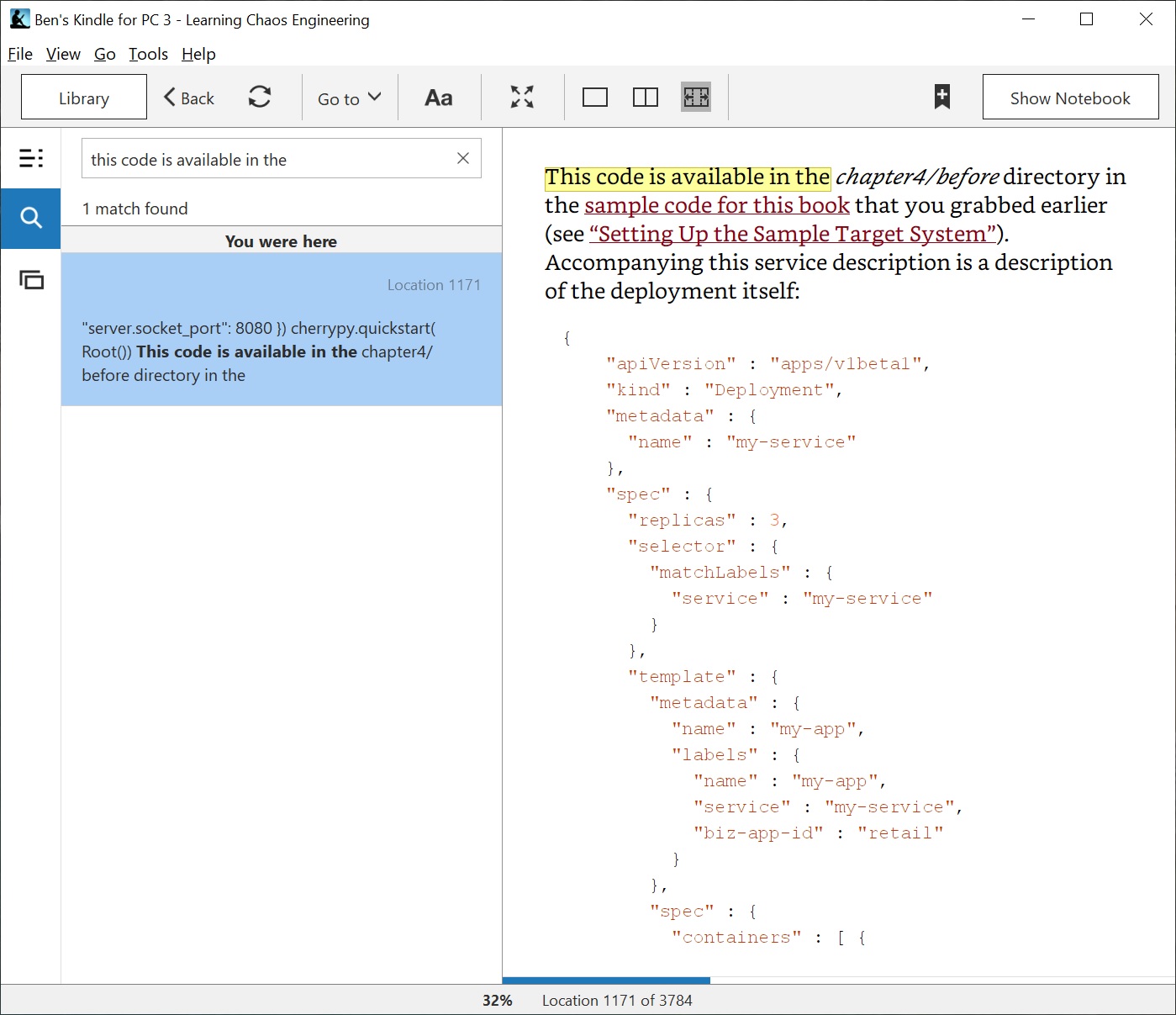Toggle continuous scrolling view mode

[695, 97]
